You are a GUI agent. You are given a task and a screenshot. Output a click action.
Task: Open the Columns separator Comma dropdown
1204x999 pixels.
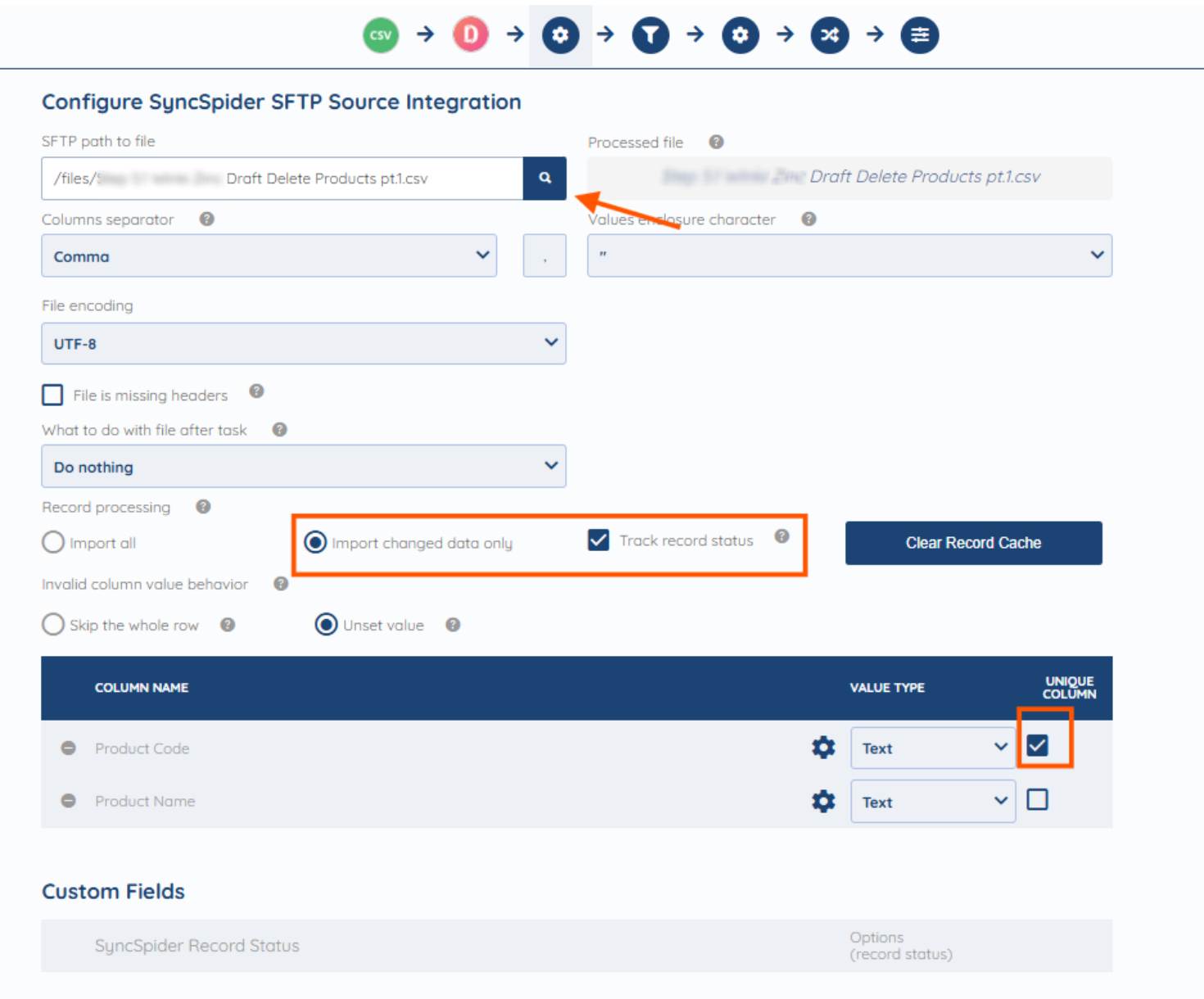[x=269, y=255]
